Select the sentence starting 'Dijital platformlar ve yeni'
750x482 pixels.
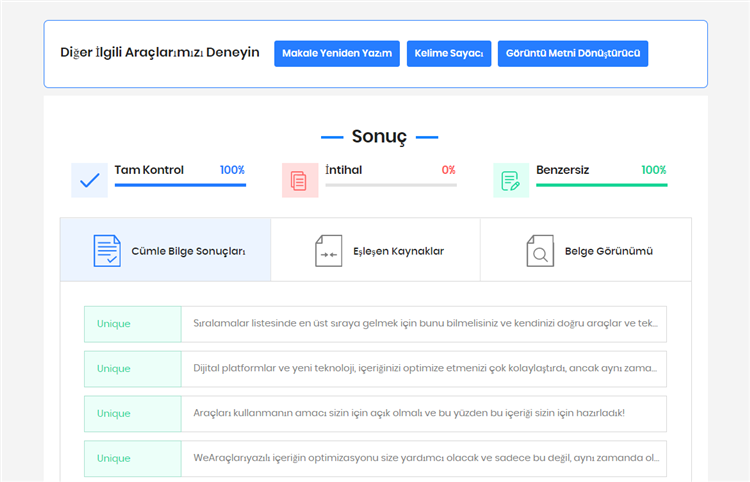pyautogui.click(x=425, y=369)
